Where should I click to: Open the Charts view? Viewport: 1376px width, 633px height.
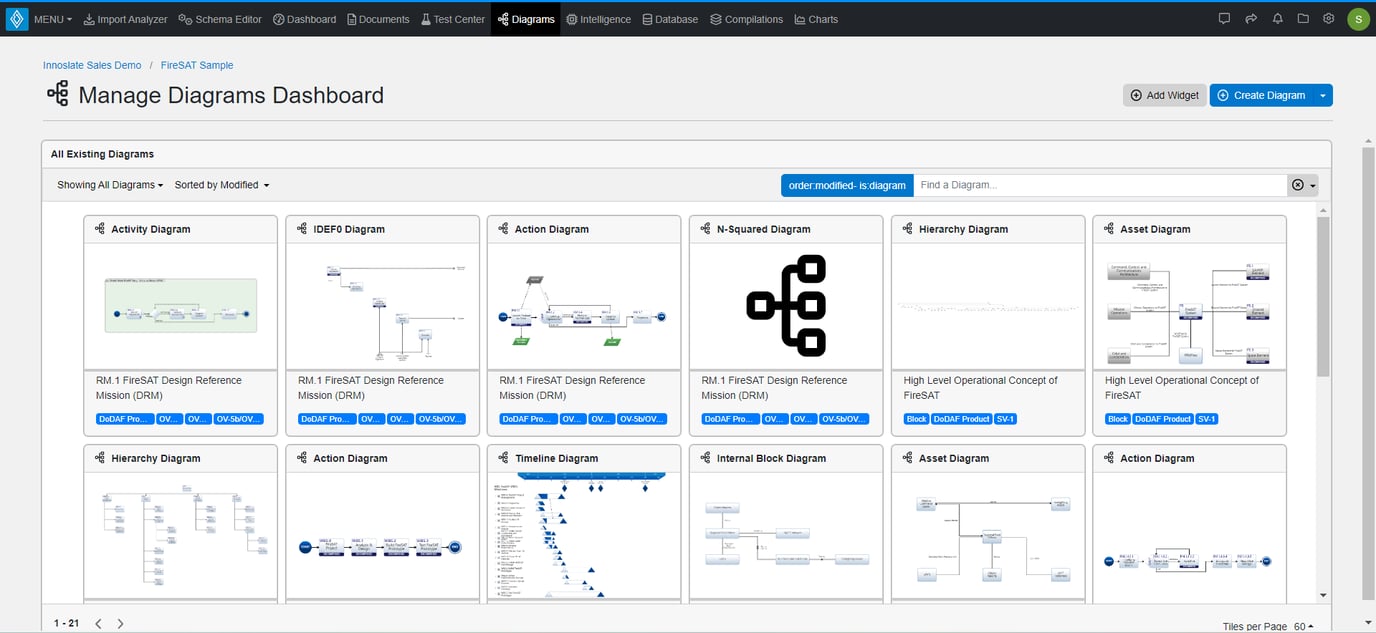[815, 18]
